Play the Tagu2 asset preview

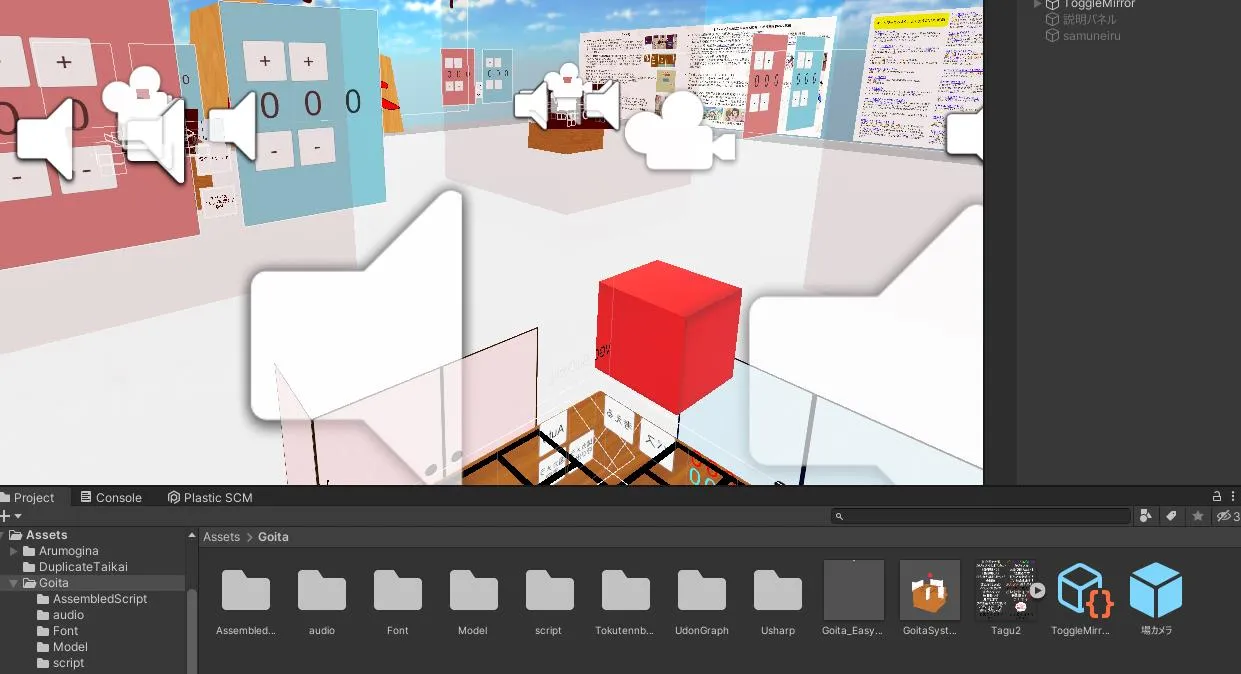click(1038, 590)
